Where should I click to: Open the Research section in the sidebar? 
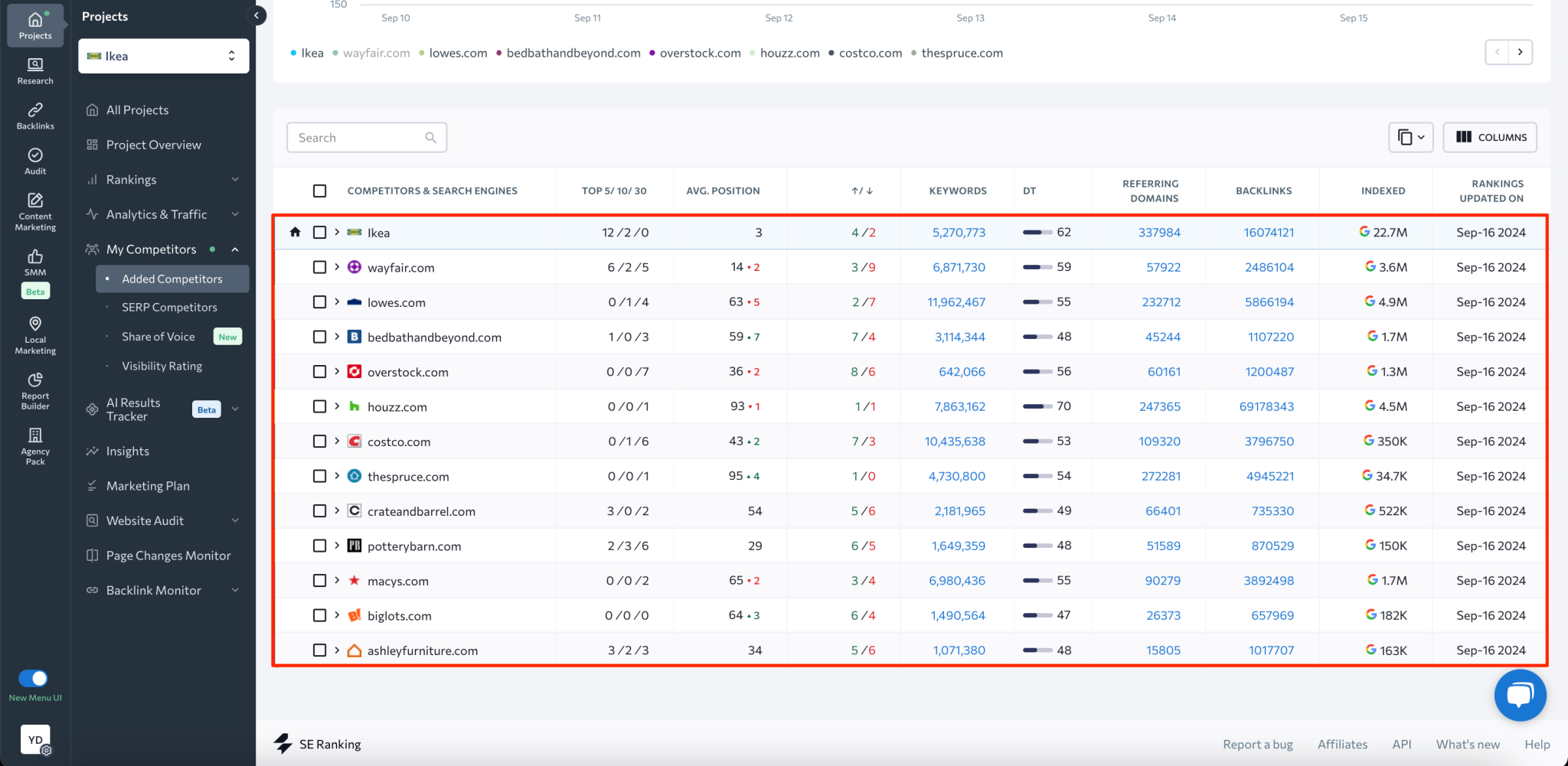pos(34,70)
